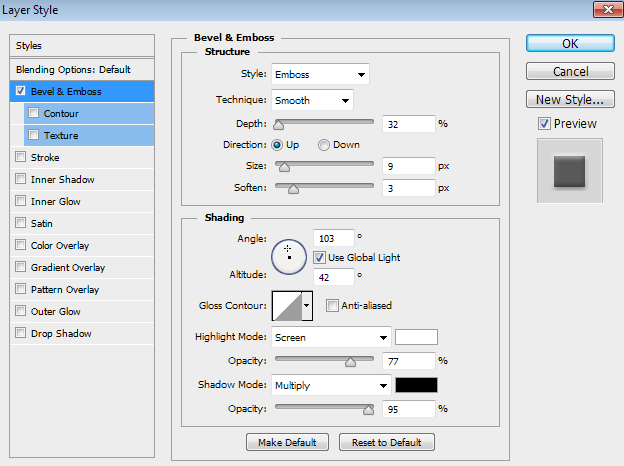The width and height of the screenshot is (624, 466).
Task: Select the Texture sub-item label
Action: pyautogui.click(x=61, y=135)
